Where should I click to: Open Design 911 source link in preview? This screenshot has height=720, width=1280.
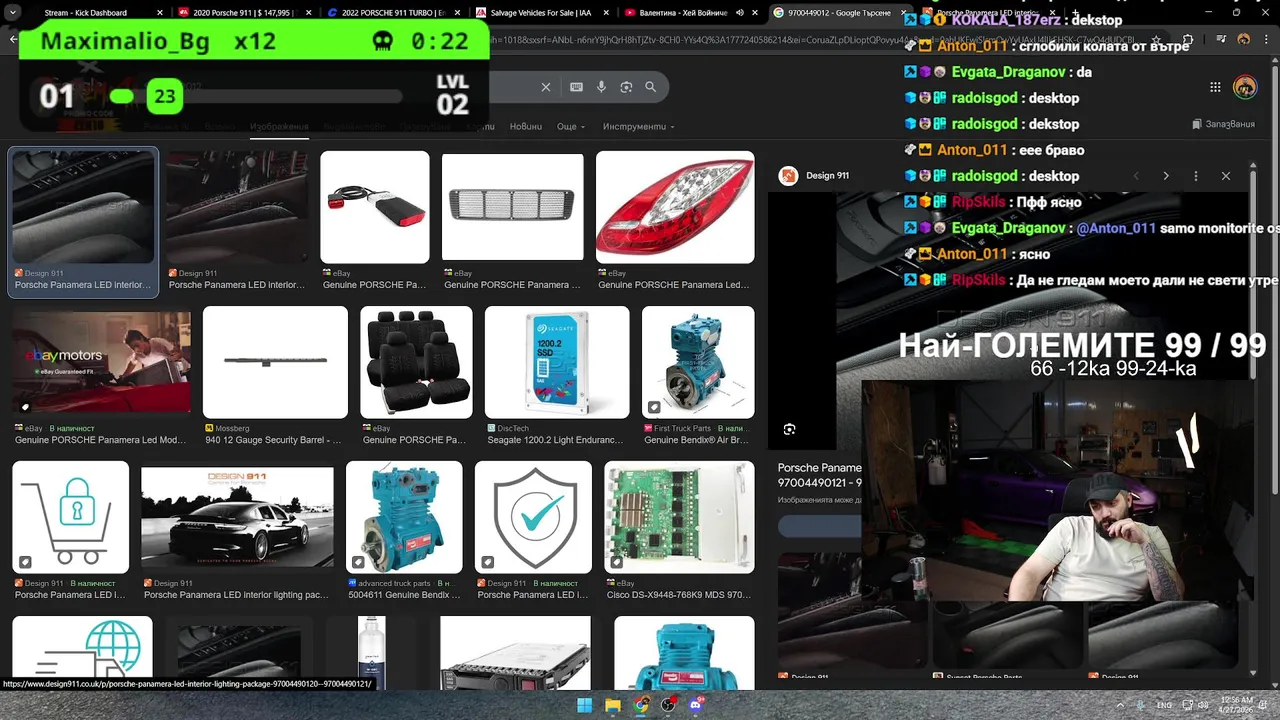pyautogui.click(x=816, y=176)
